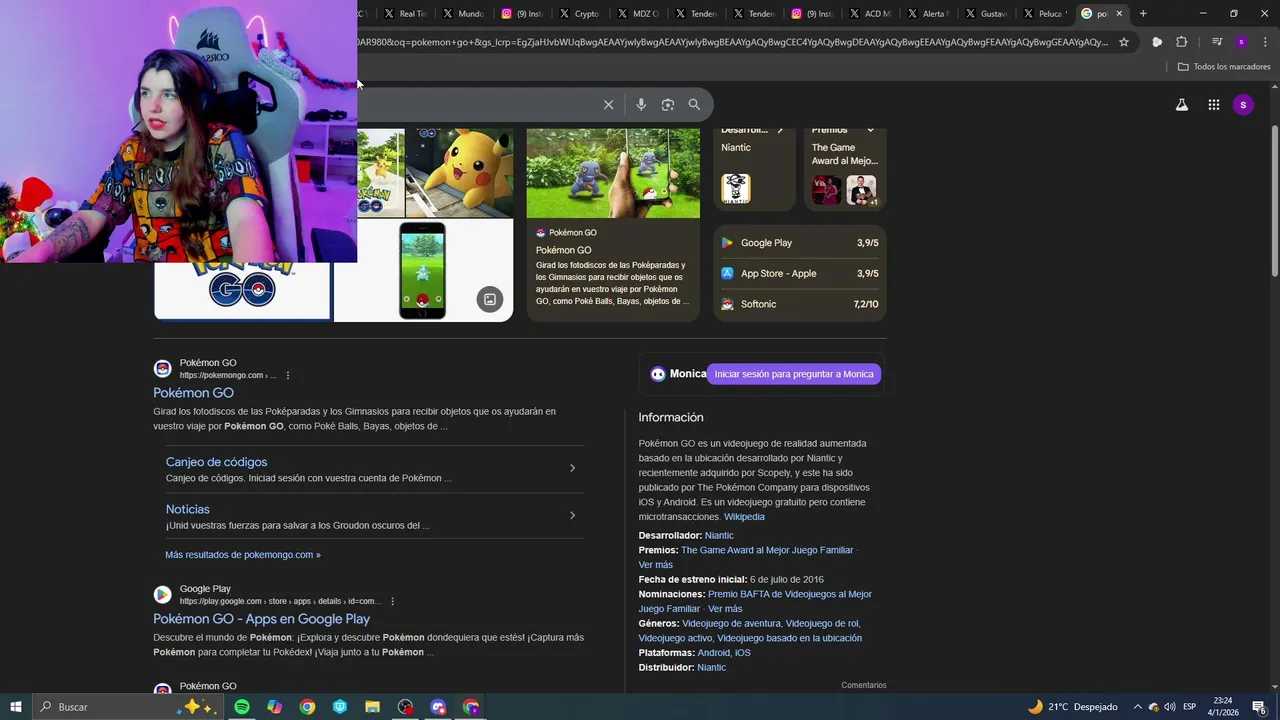Screen dimensions: 1280x720
Task: Switch to the Gustavo tab
Action: (x=985, y=14)
